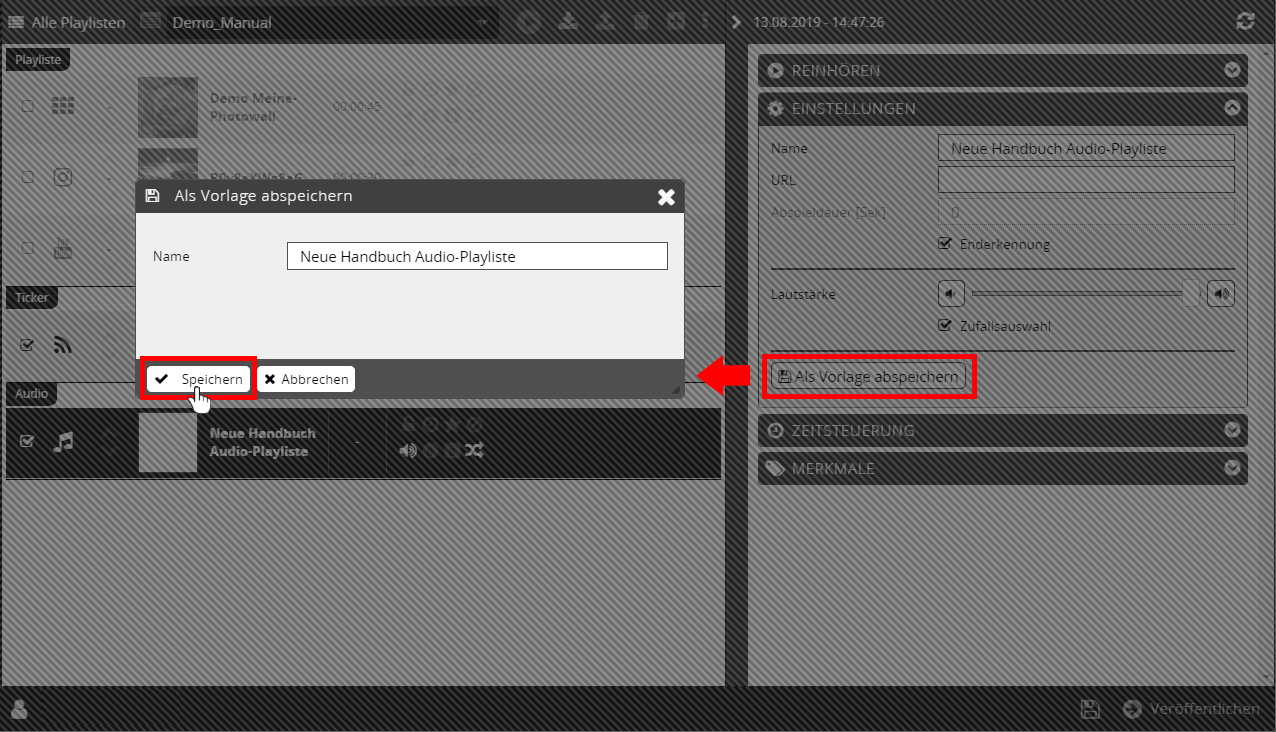This screenshot has width=1276, height=732.
Task: Expand the MERKMALE section
Action: (x=1232, y=468)
